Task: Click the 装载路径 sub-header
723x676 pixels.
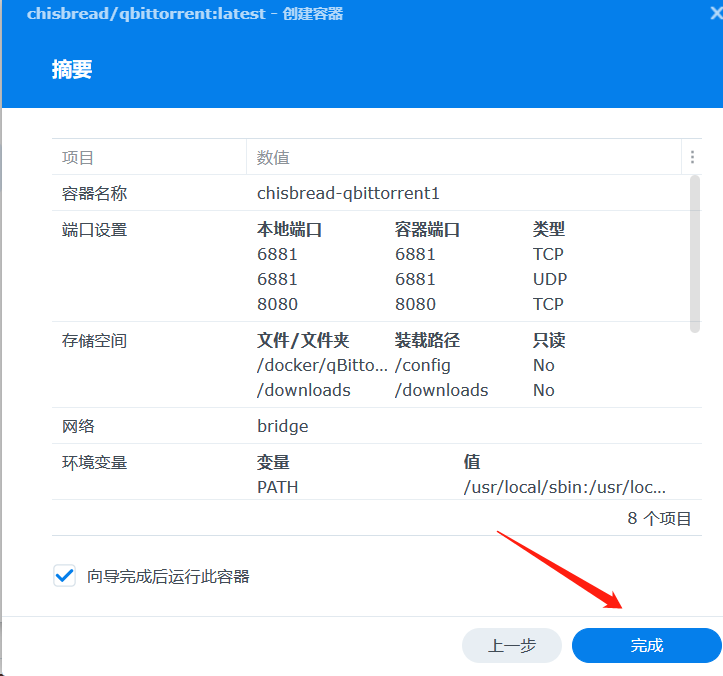Action: coord(427,340)
